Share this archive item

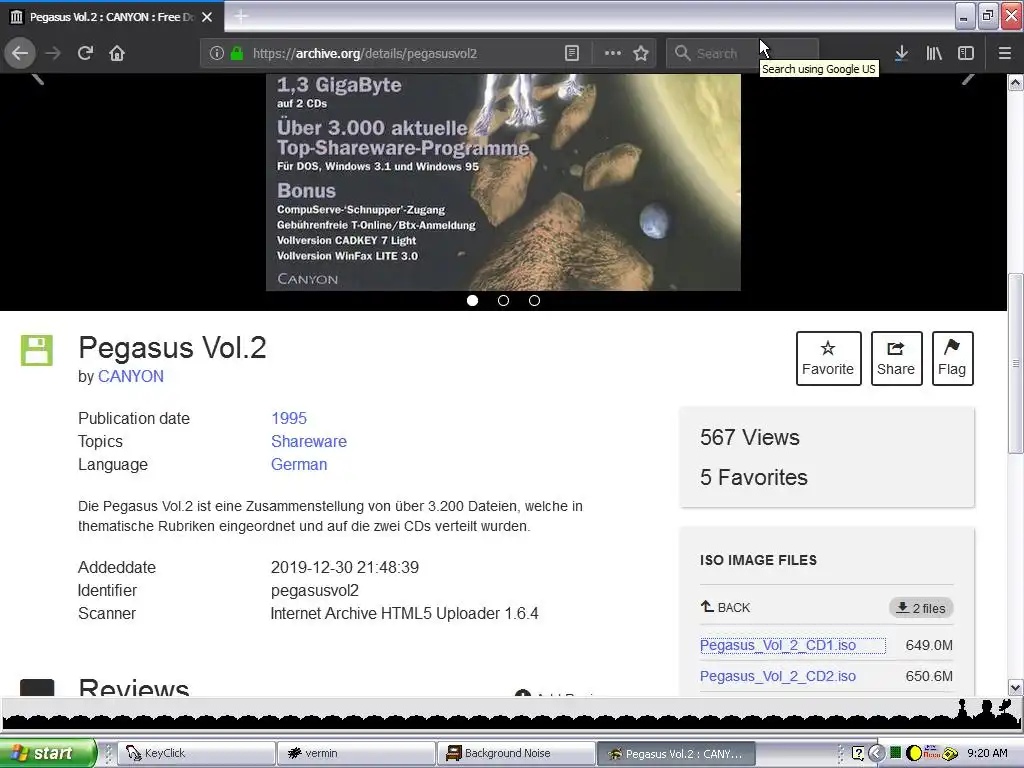click(896, 358)
